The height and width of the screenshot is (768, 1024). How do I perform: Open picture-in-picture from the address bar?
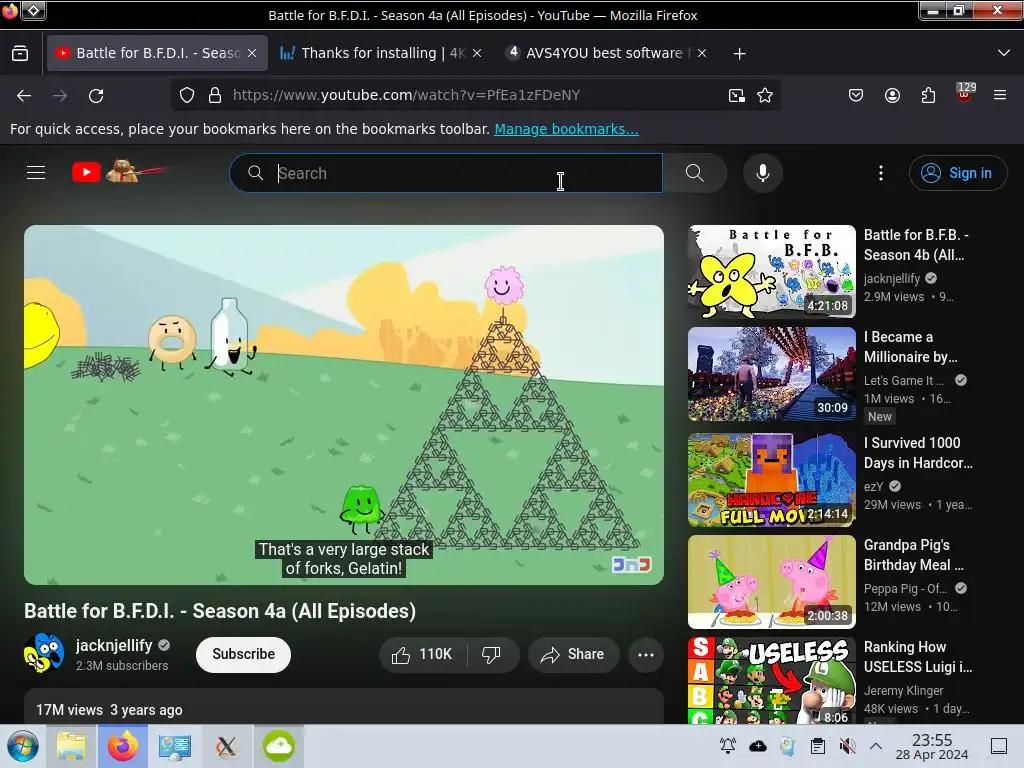pos(737,95)
